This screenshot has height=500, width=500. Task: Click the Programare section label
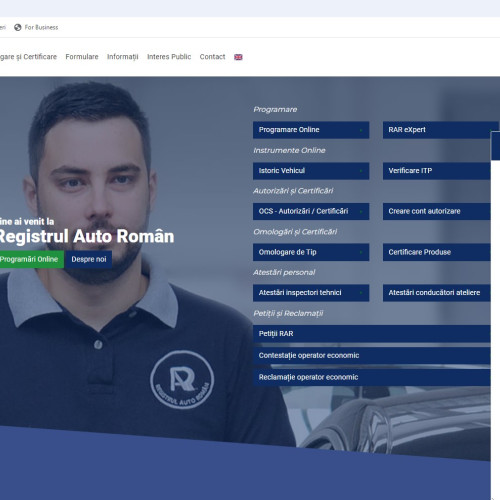click(x=275, y=109)
